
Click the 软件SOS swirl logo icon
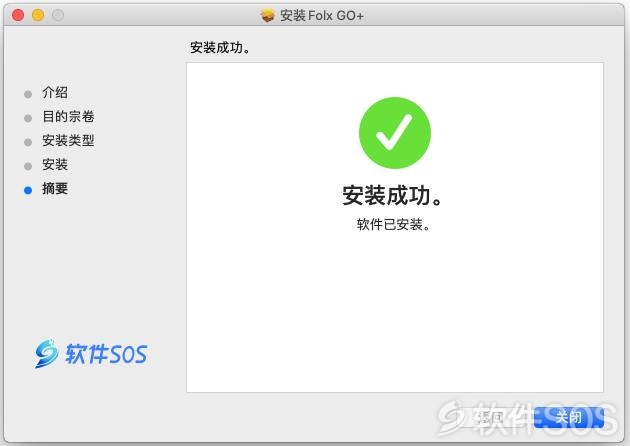pos(46,354)
